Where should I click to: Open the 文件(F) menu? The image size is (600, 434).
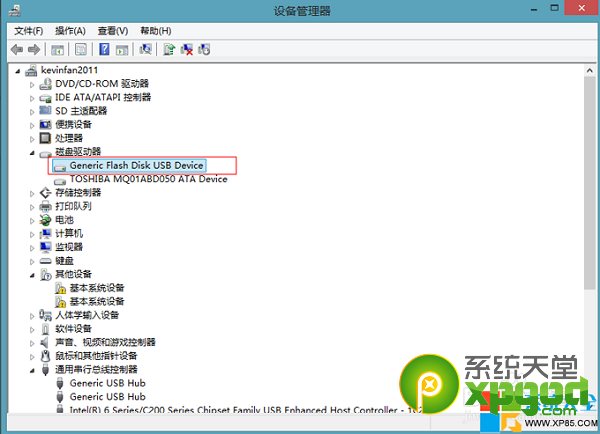click(x=29, y=31)
